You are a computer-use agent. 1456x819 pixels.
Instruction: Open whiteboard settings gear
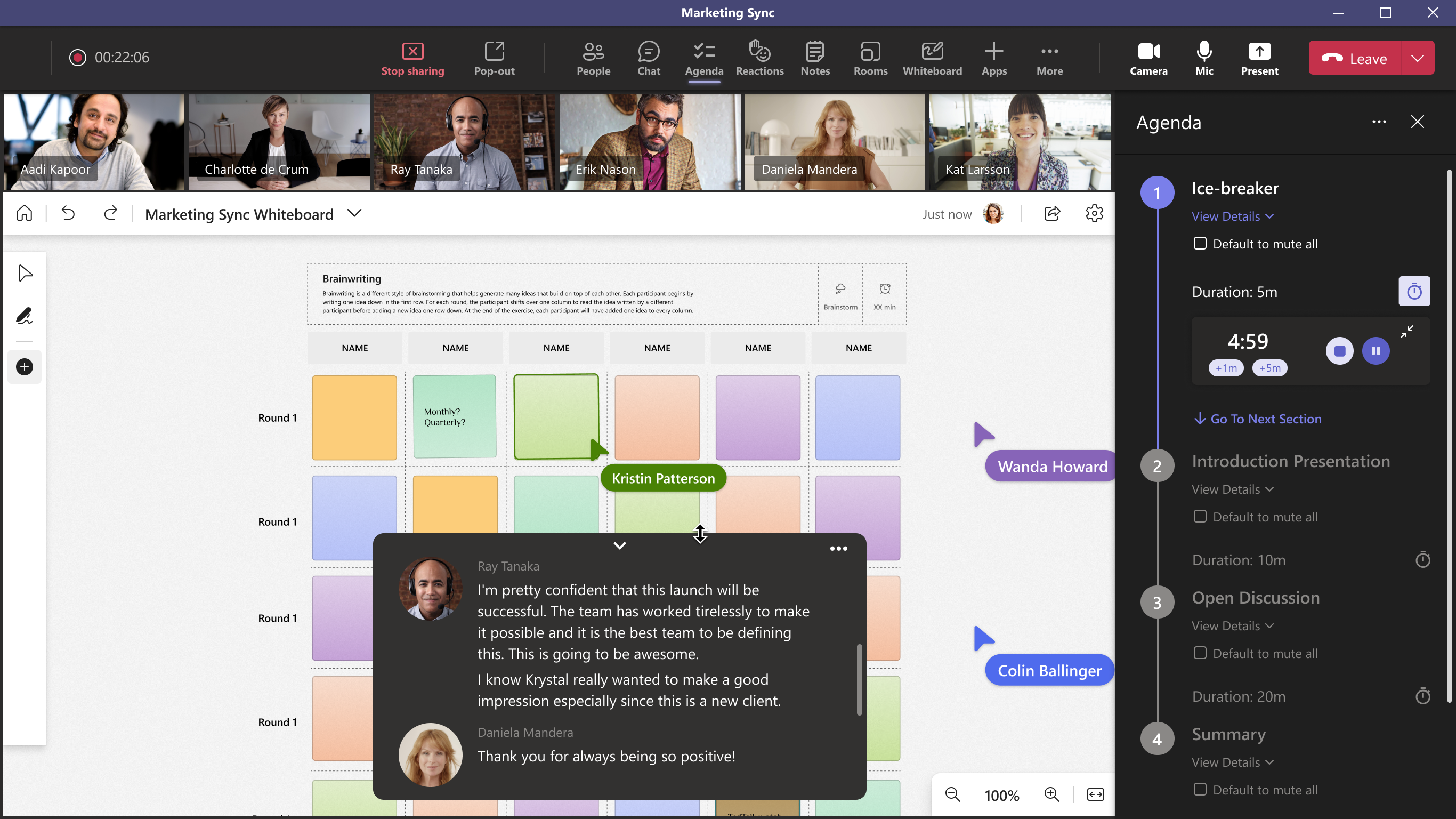[1094, 213]
